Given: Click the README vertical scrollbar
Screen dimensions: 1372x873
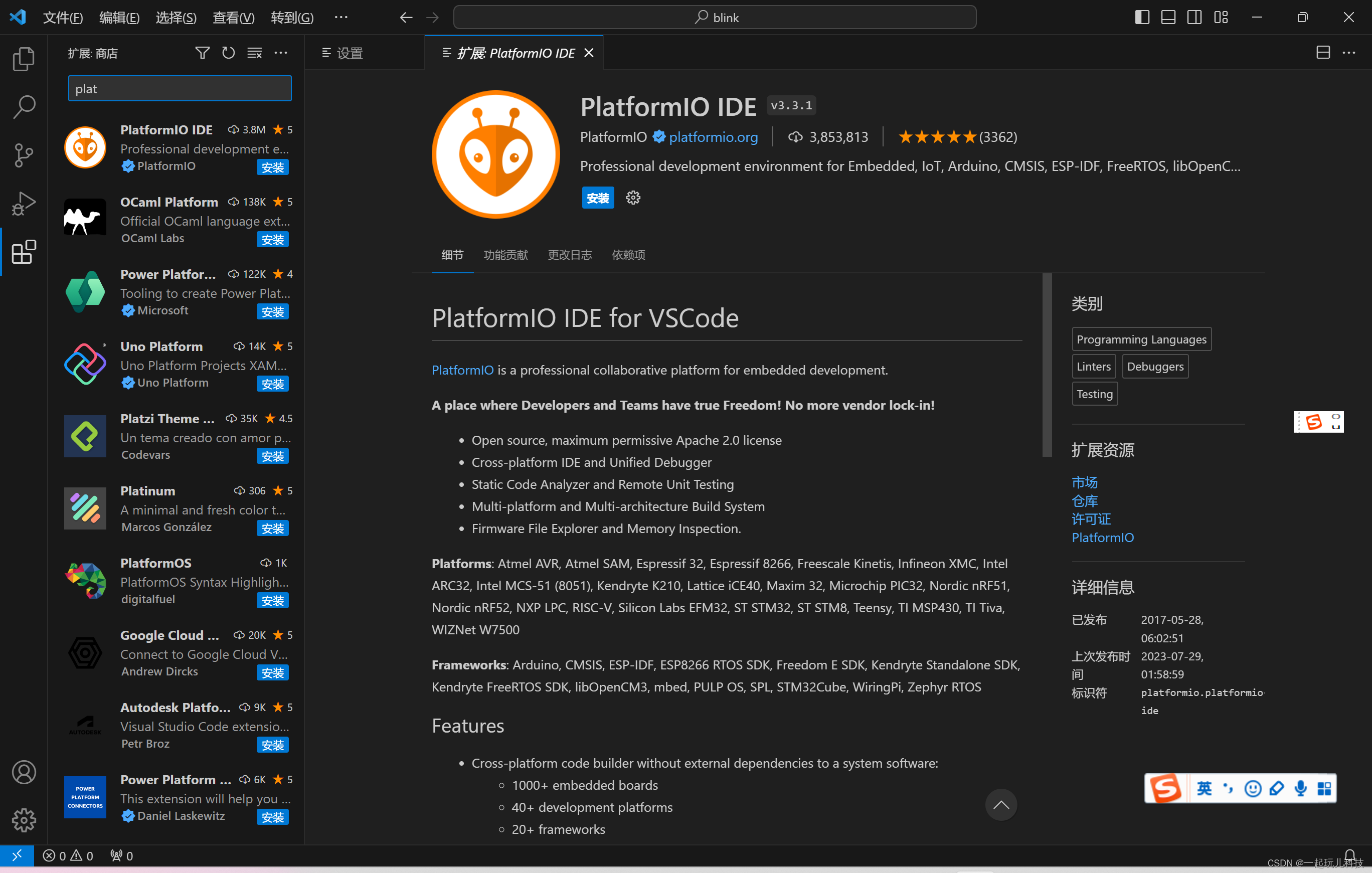Looking at the screenshot, I should pyautogui.click(x=1047, y=365).
